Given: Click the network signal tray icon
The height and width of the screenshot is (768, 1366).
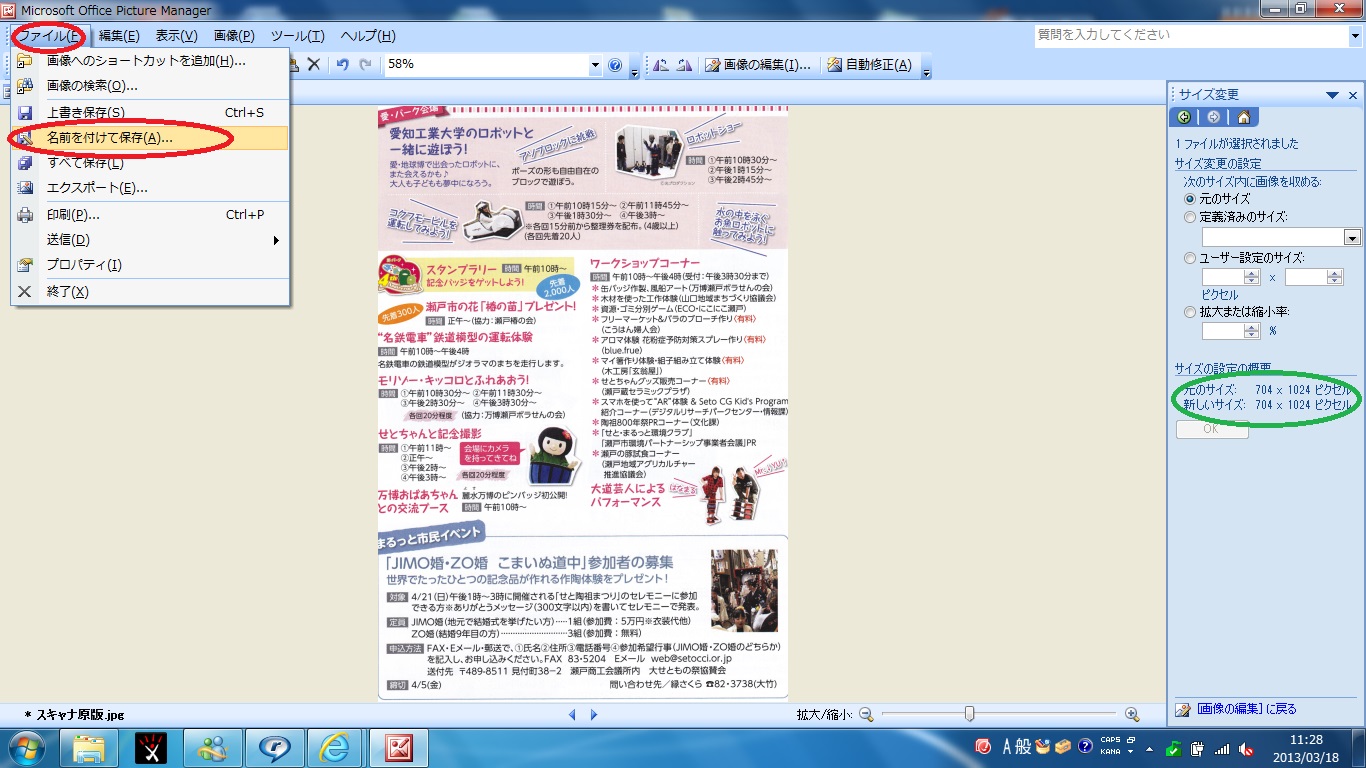Looking at the screenshot, I should click(1222, 748).
